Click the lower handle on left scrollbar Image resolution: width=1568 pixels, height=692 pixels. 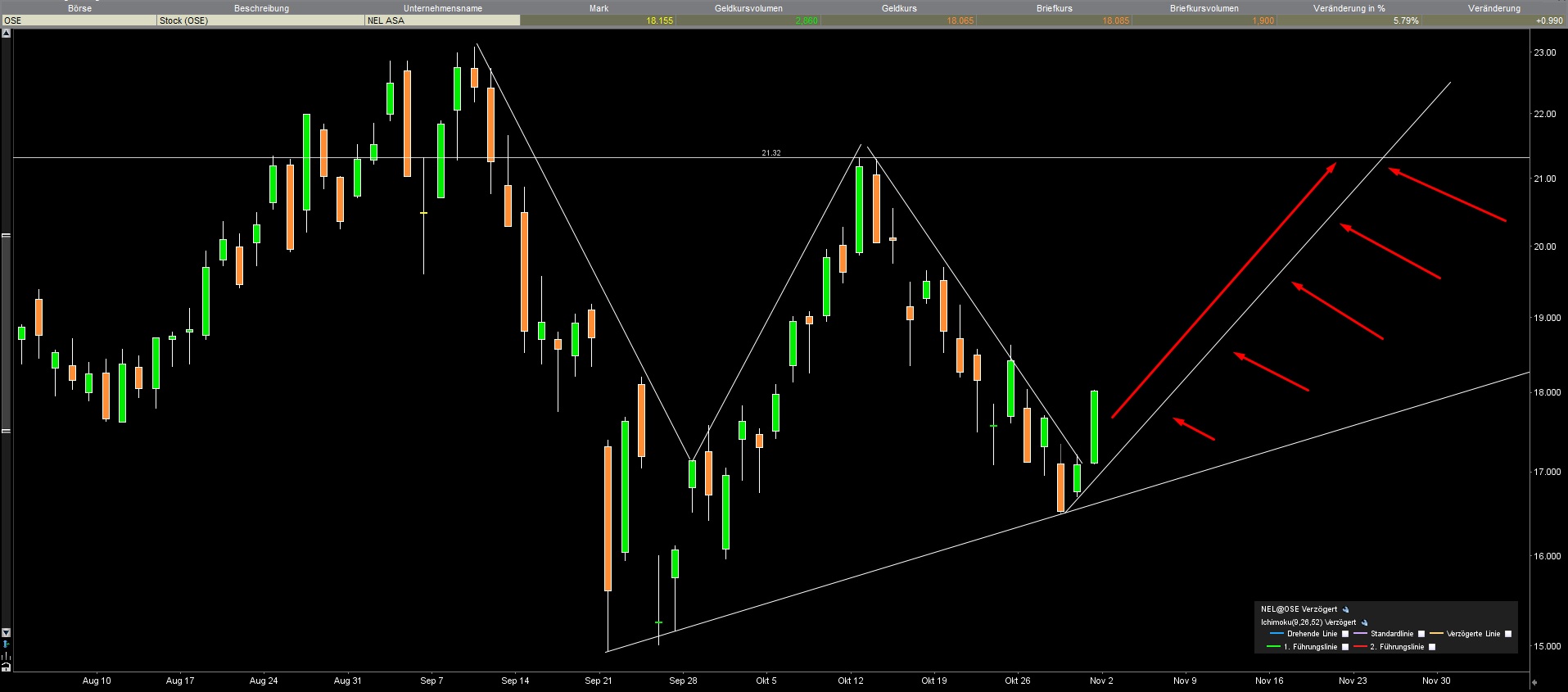7,431
